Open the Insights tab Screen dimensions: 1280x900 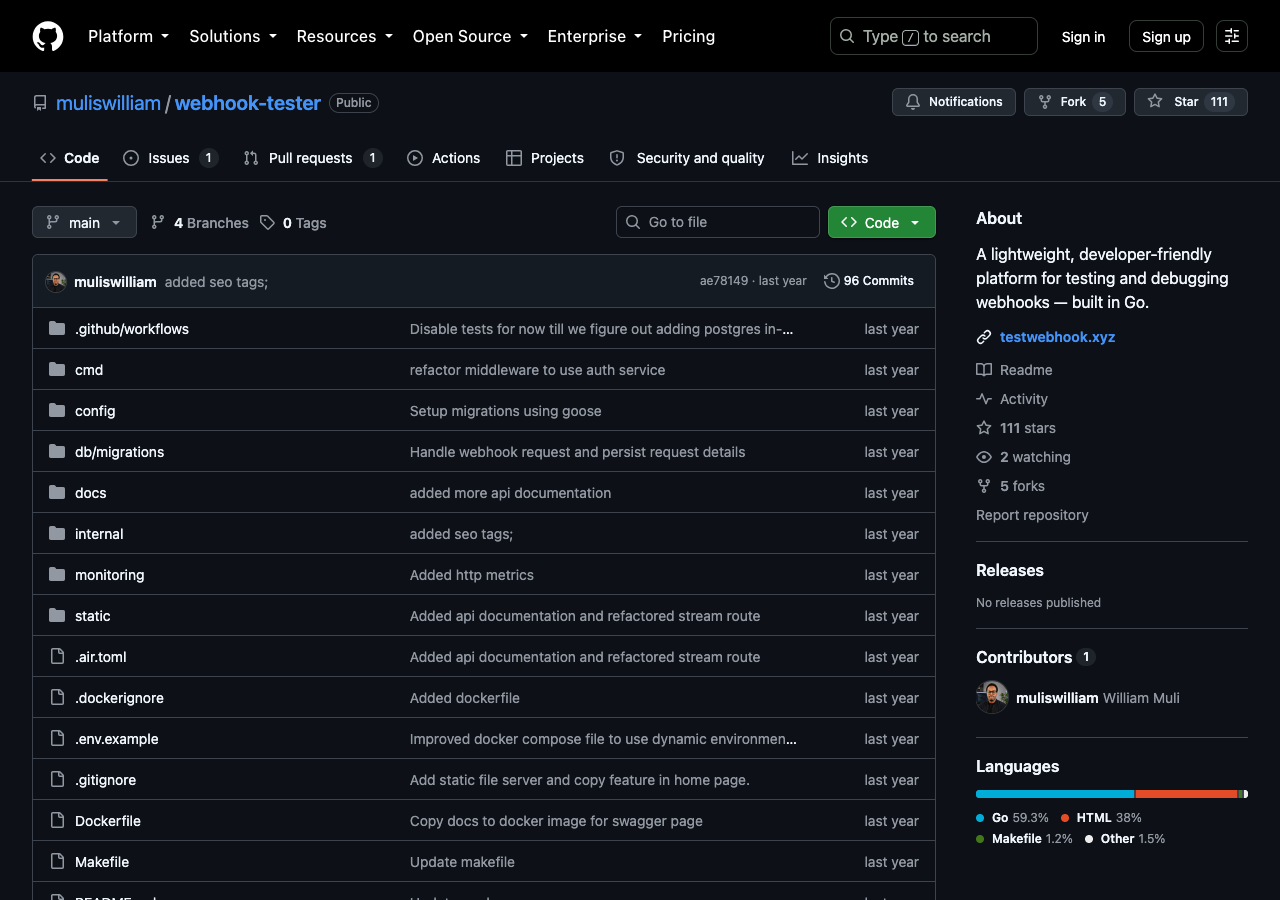830,158
